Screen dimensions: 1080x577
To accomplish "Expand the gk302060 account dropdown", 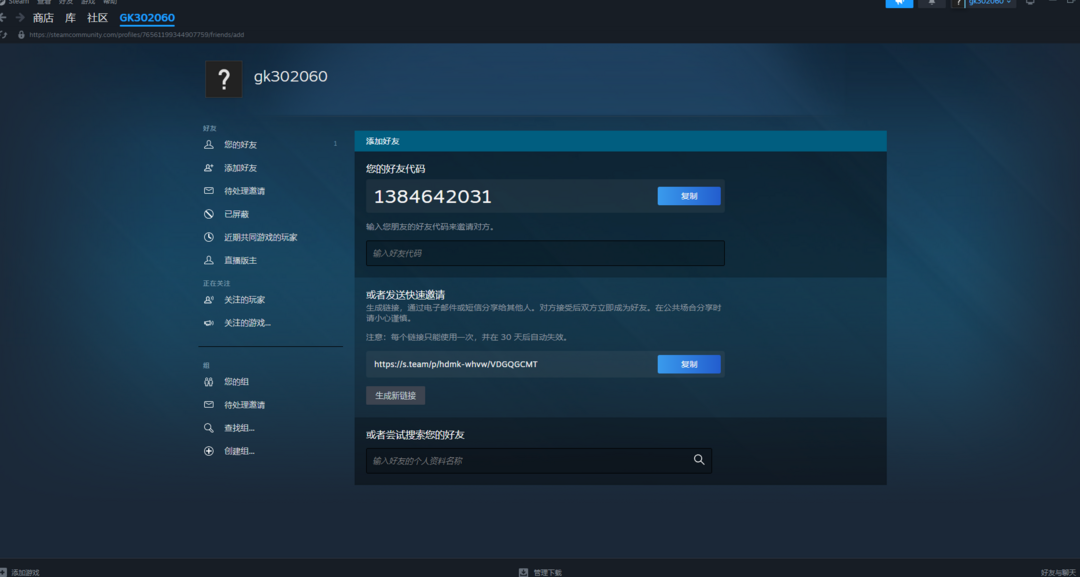I will (990, 3).
